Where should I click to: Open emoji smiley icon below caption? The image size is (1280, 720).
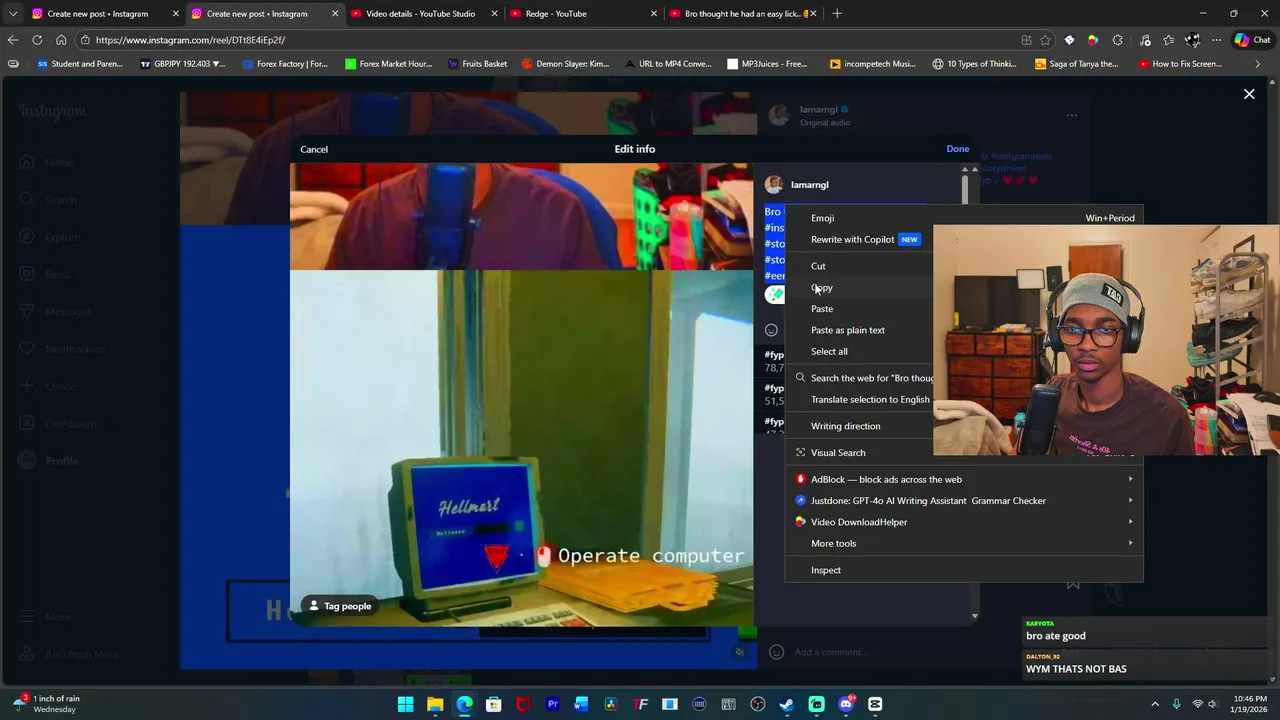(x=771, y=330)
